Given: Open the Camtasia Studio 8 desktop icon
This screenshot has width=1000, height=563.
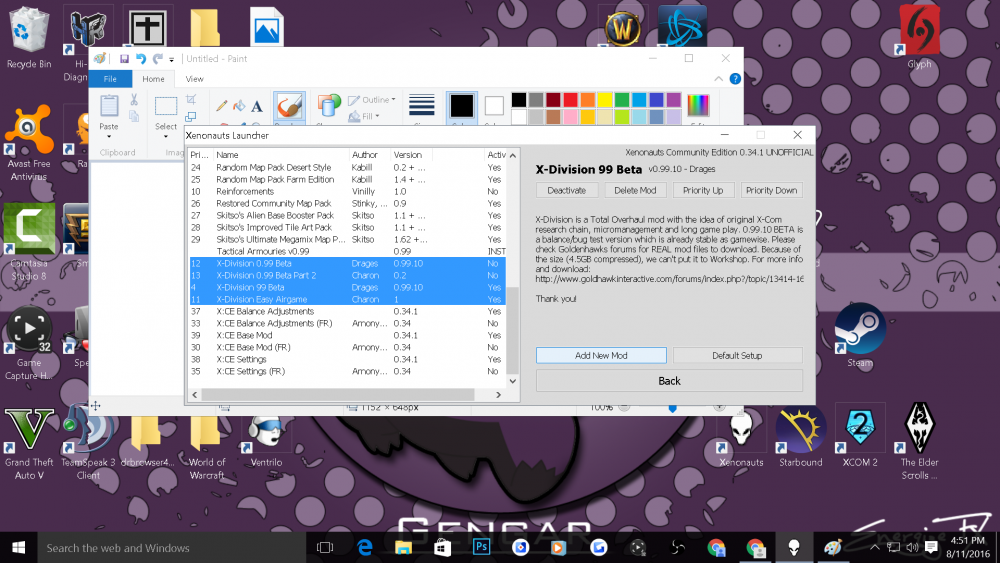Looking at the screenshot, I should click(29, 242).
